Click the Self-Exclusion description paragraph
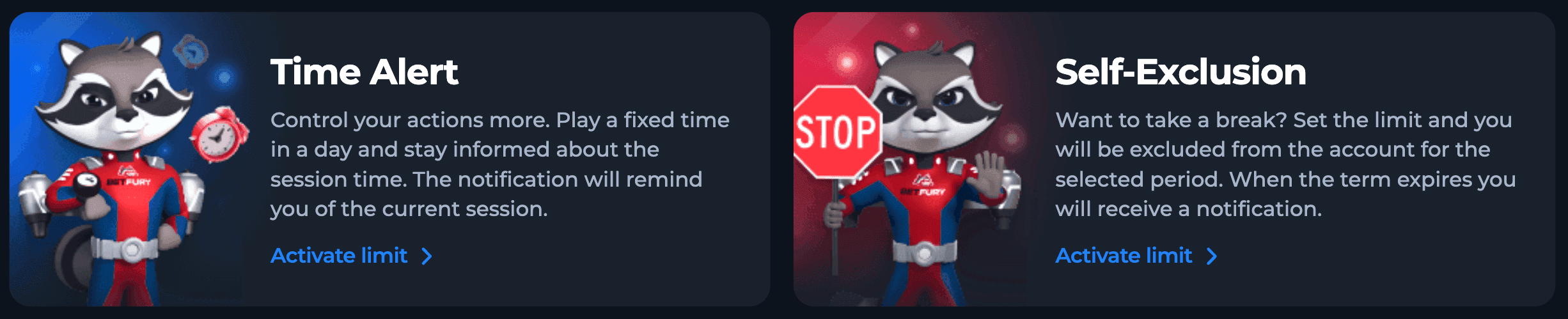 tap(1285, 164)
